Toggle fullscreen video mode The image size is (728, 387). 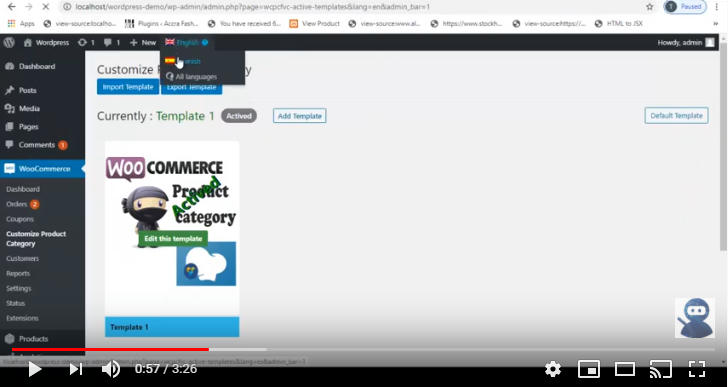pyautogui.click(x=697, y=369)
